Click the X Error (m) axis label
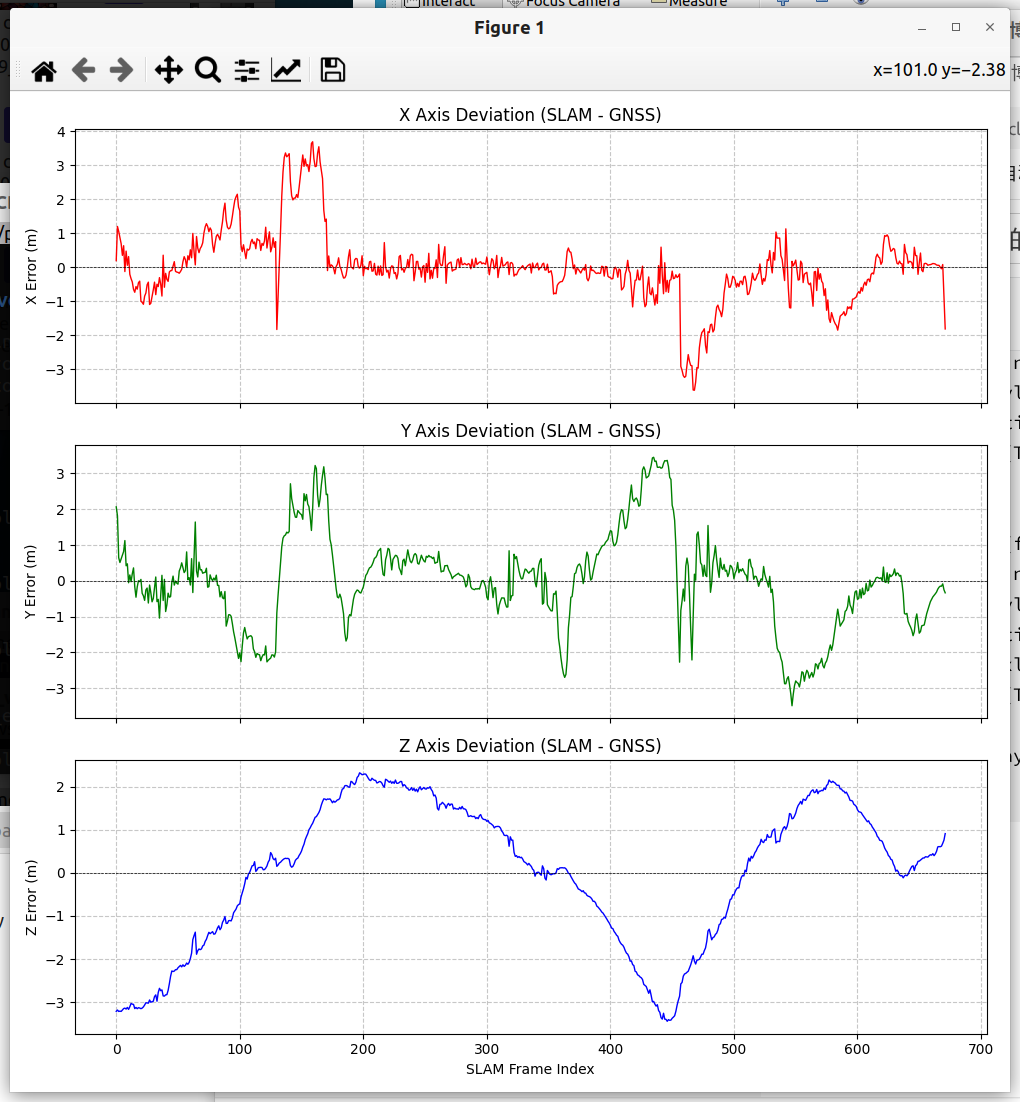This screenshot has width=1020, height=1102. (x=31, y=267)
